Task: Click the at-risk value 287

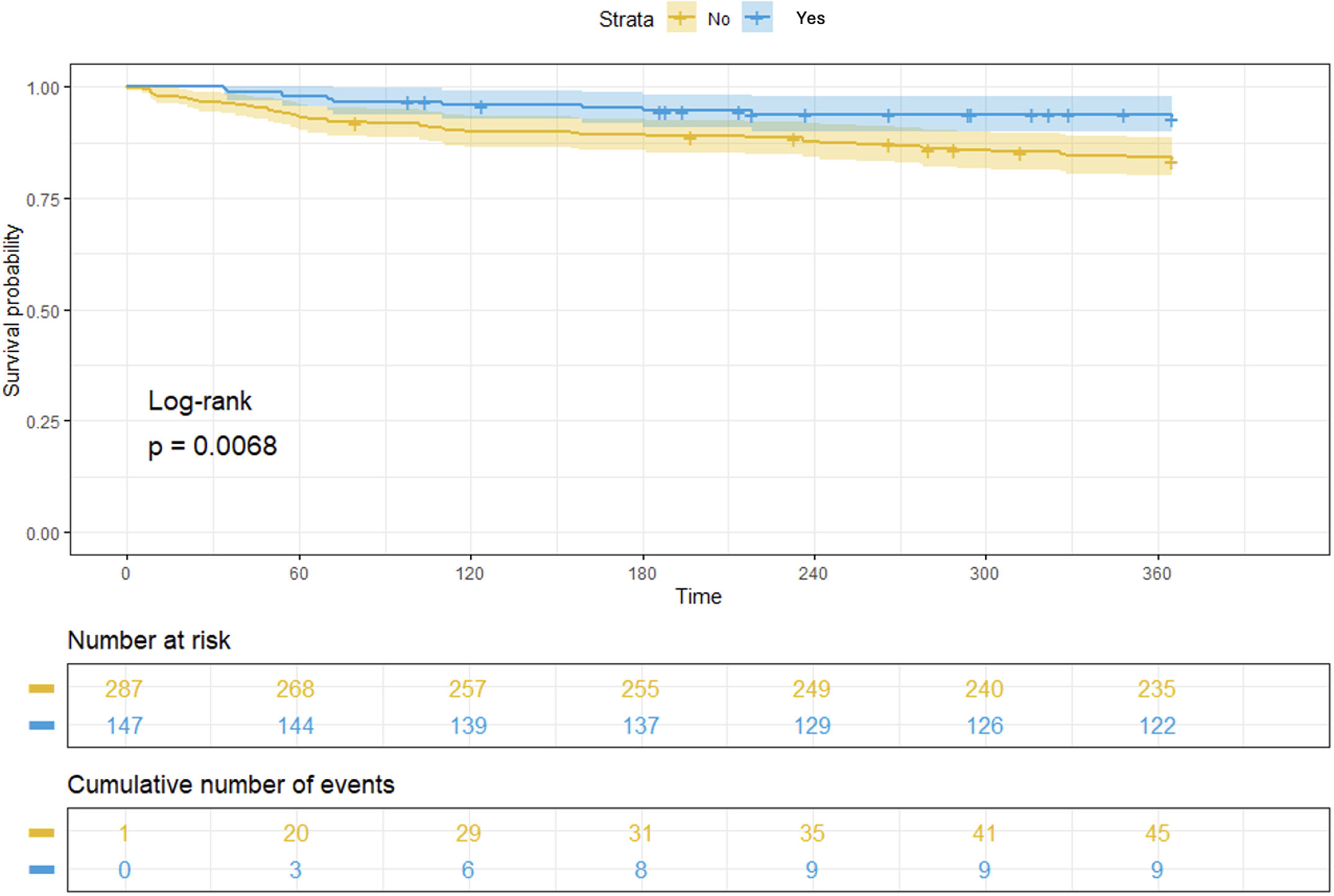Action: 123,689
